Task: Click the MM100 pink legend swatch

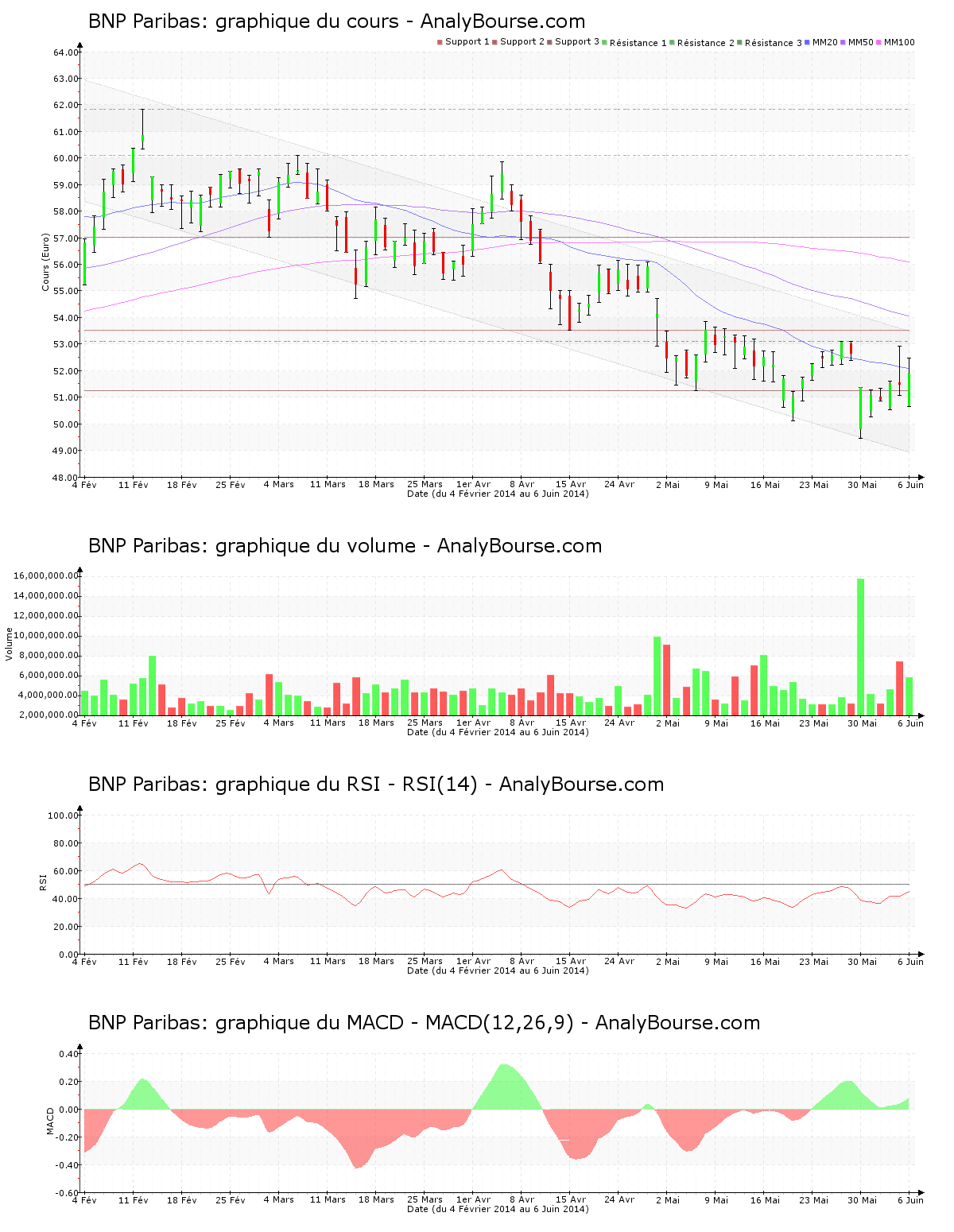Action: tap(879, 42)
